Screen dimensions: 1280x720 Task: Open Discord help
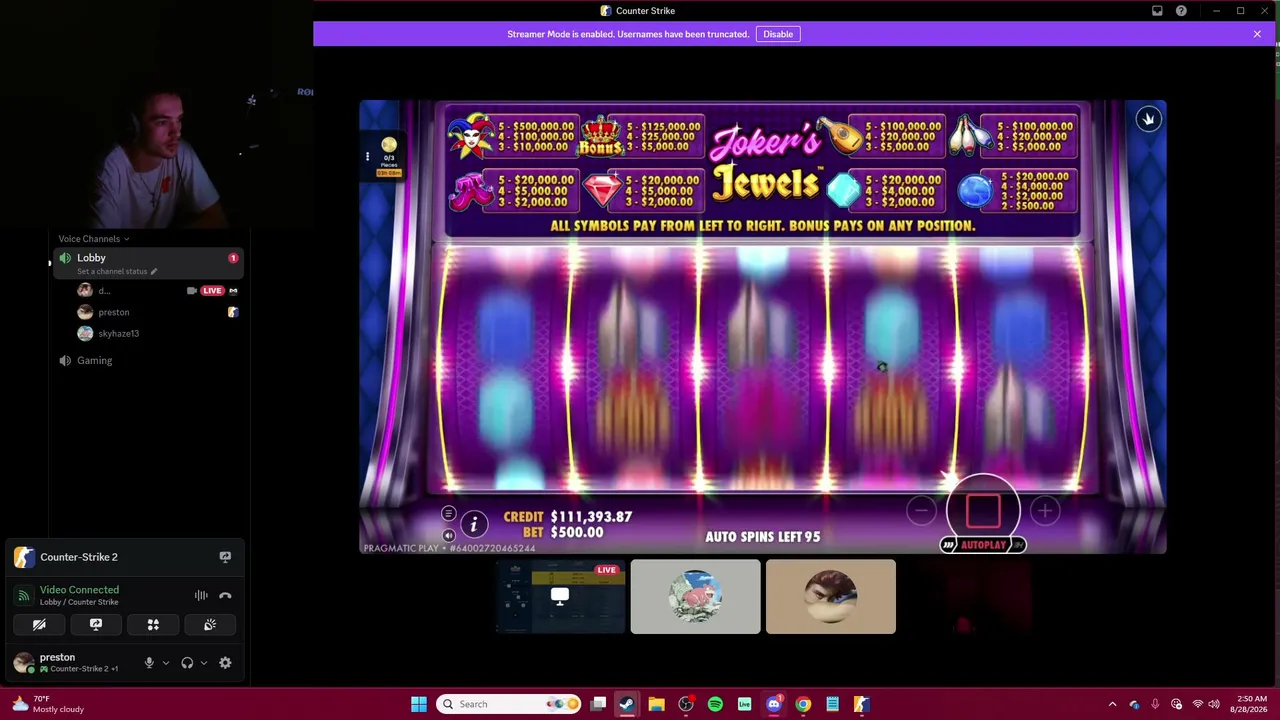pos(1181,11)
